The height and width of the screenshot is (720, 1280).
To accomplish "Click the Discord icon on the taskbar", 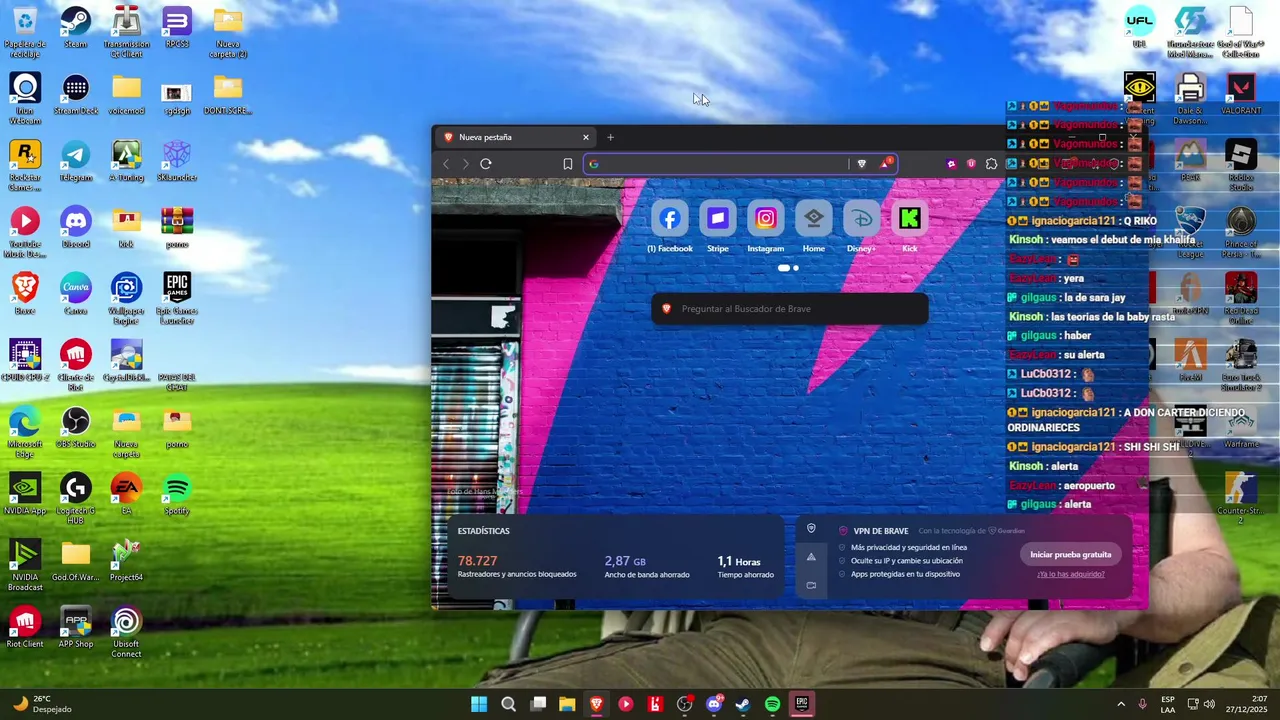I will [714, 704].
